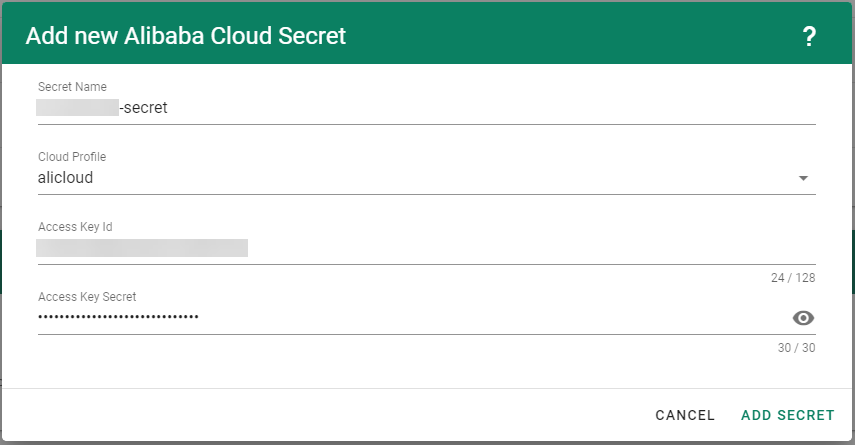Select the alicloud Cloud Profile value
Image resolution: width=855 pixels, height=445 pixels.
pyautogui.click(x=66, y=178)
